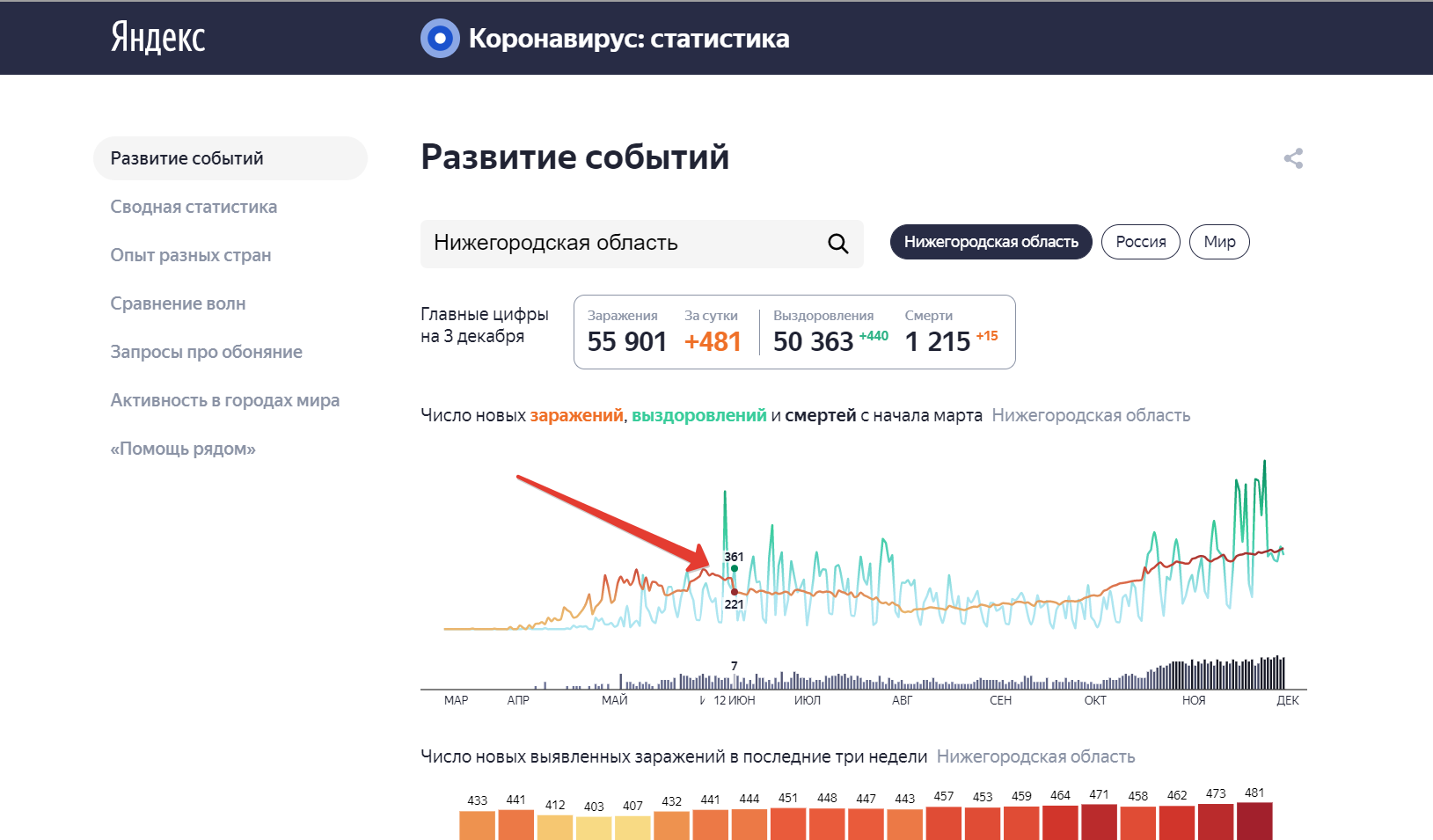Click the blue coronavirus statistics logo icon
The height and width of the screenshot is (840, 1433).
coord(440,39)
